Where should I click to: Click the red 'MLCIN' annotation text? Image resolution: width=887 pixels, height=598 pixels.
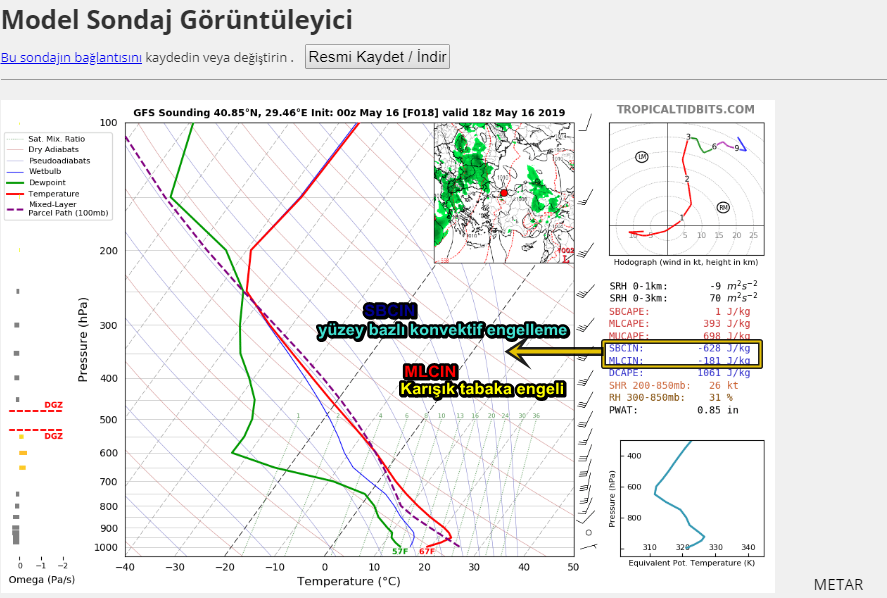(x=430, y=372)
